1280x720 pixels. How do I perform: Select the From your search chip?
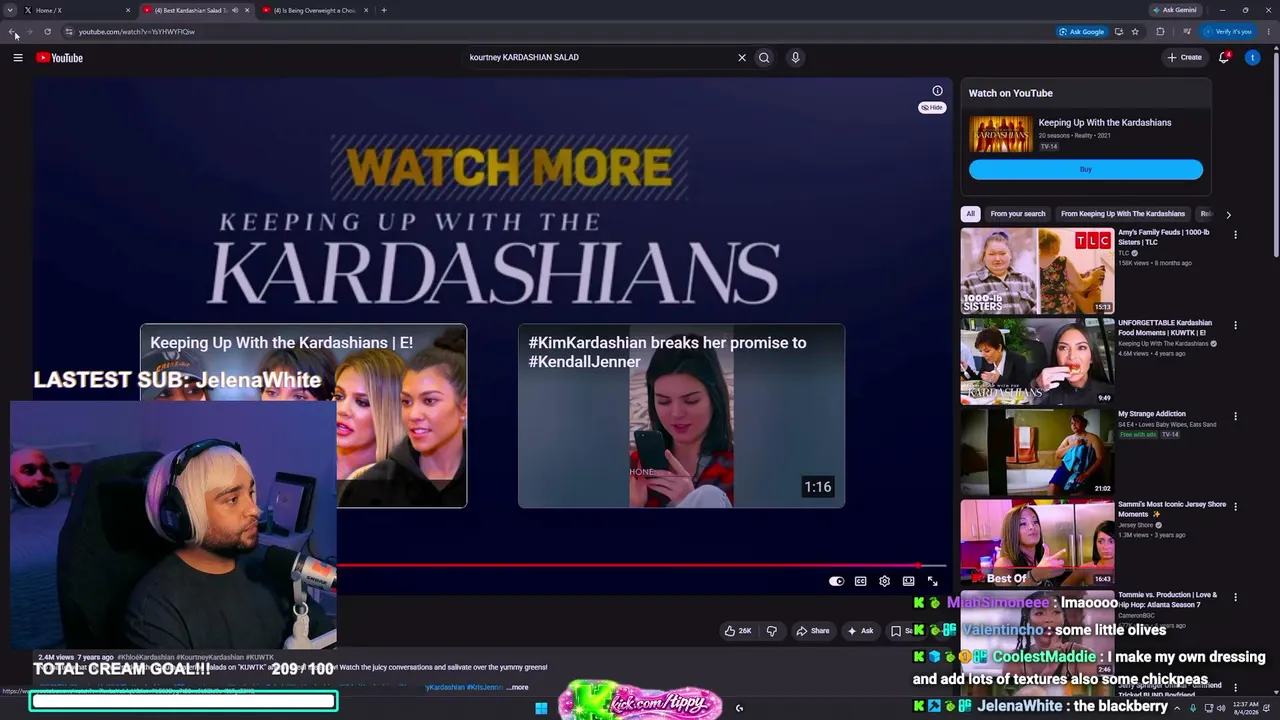(1018, 214)
